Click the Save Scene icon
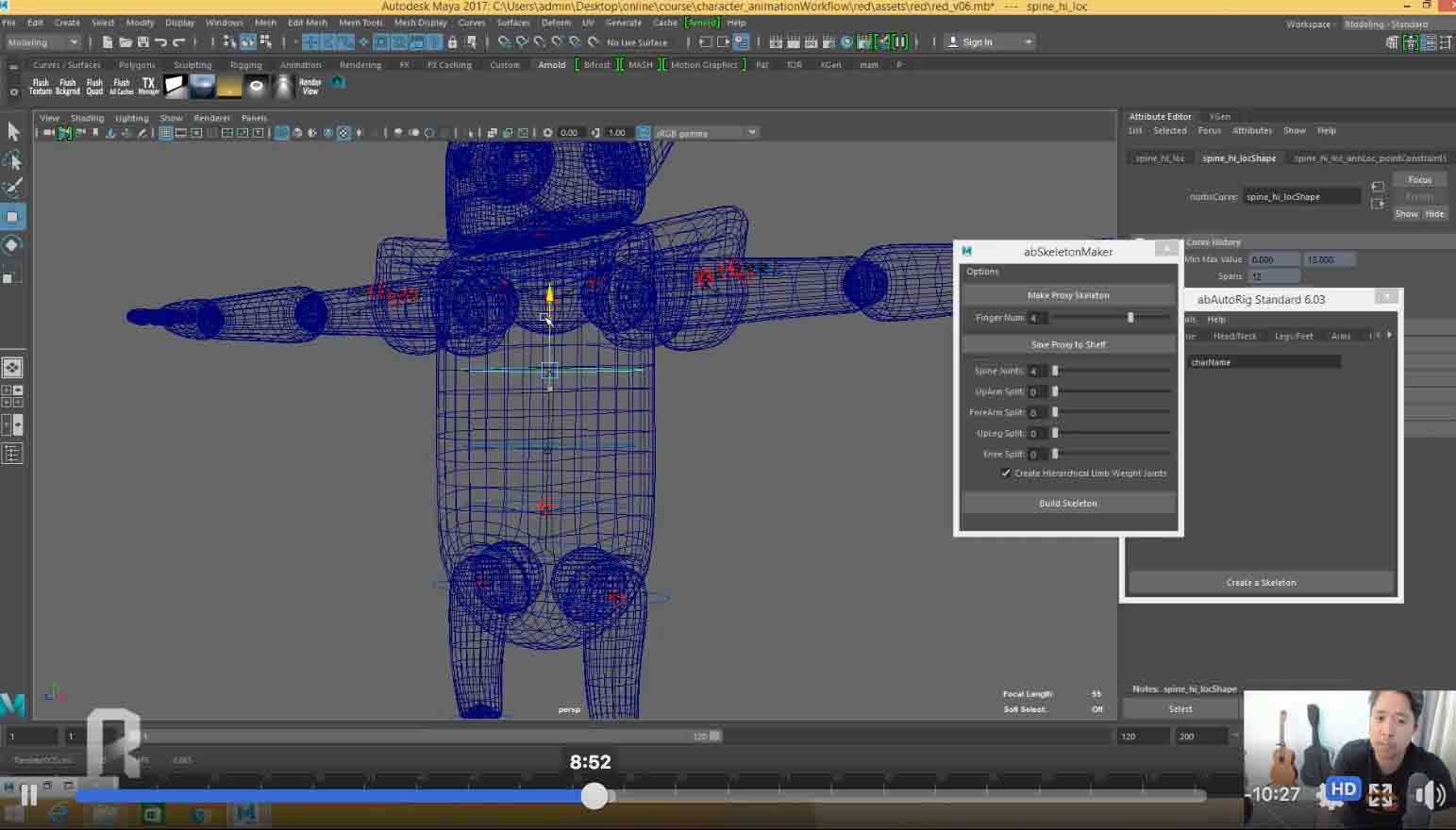This screenshot has width=1456, height=830. pos(143,42)
